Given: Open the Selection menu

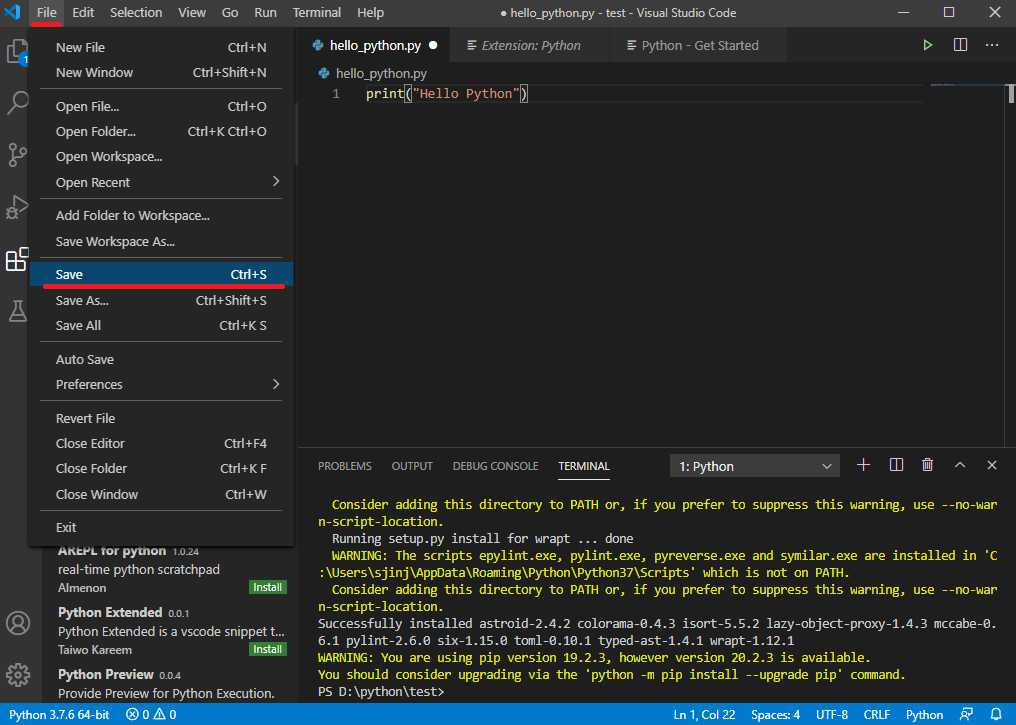Looking at the screenshot, I should click(x=136, y=12).
